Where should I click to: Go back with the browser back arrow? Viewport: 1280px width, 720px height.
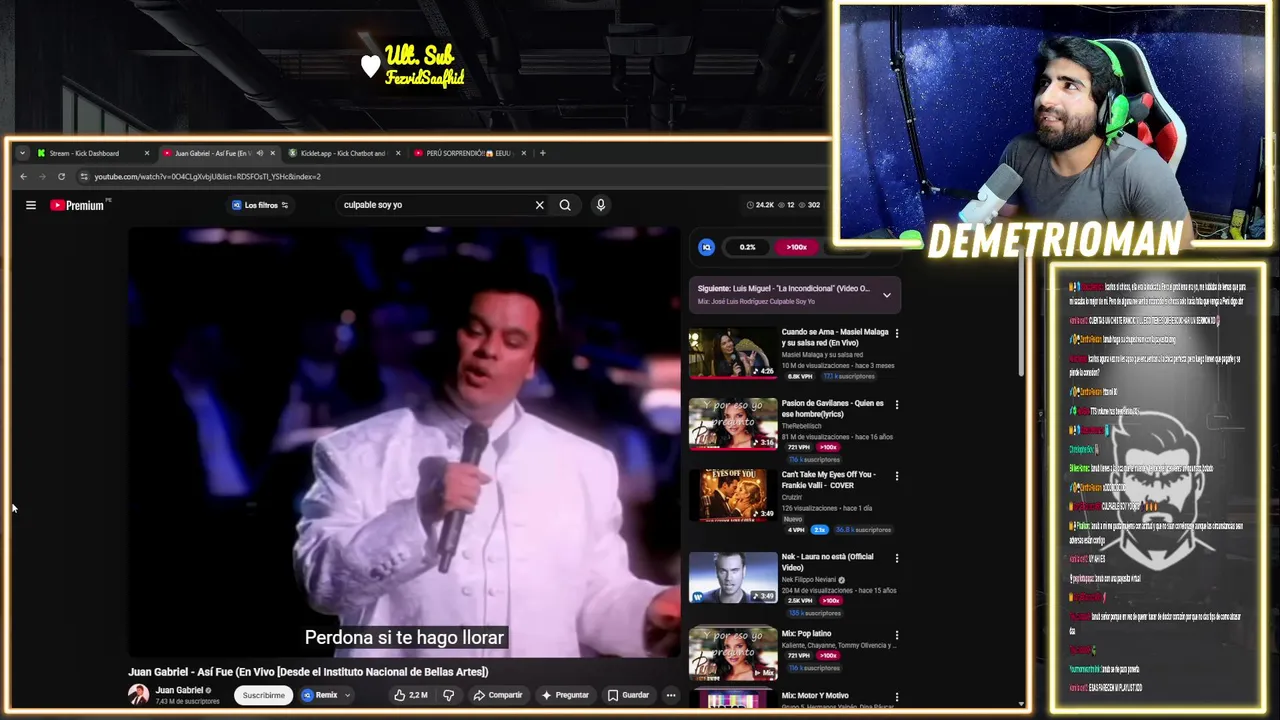tap(23, 177)
